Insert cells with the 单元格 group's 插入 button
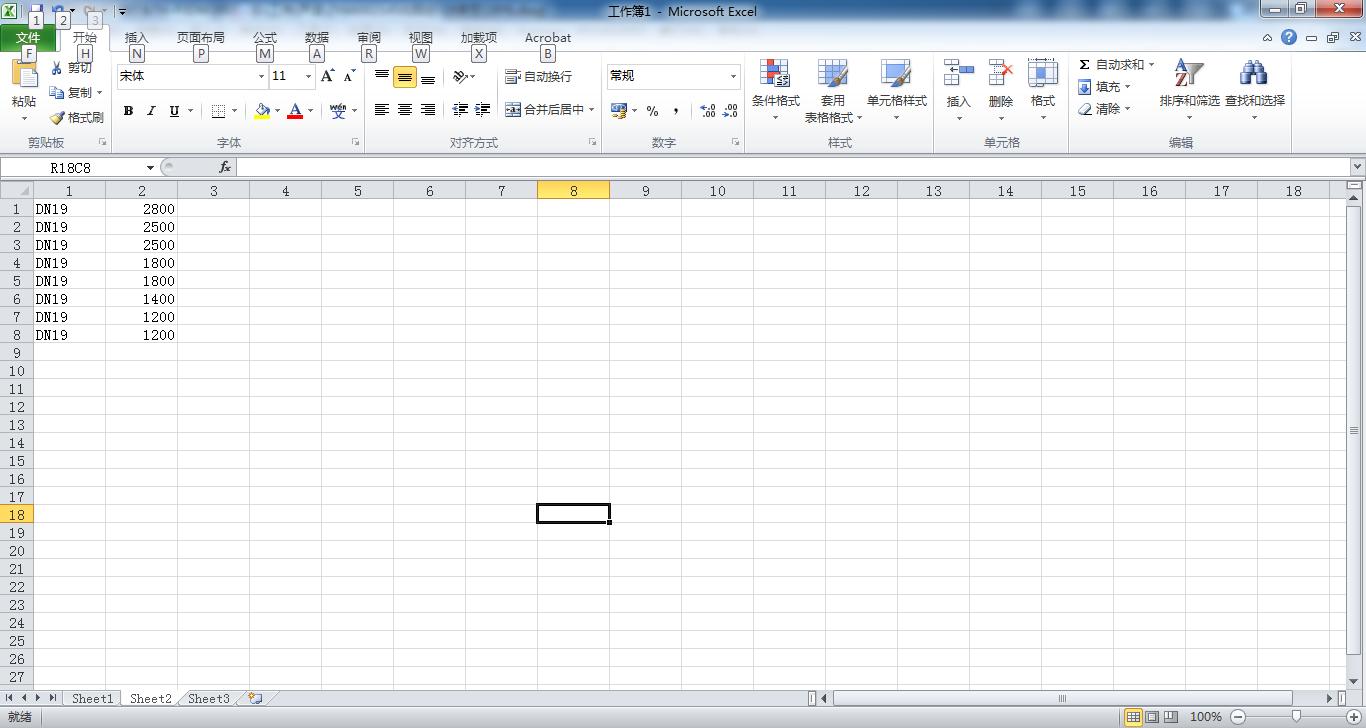Viewport: 1366px width, 728px height. (x=958, y=90)
